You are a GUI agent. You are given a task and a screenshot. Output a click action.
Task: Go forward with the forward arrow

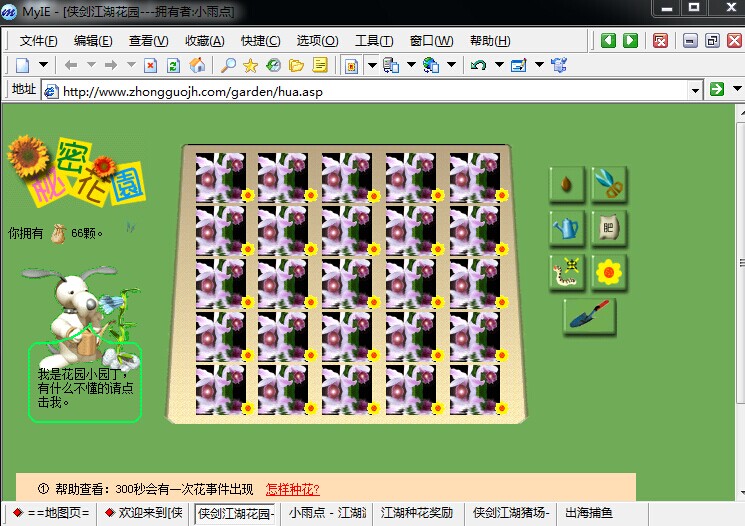111,65
